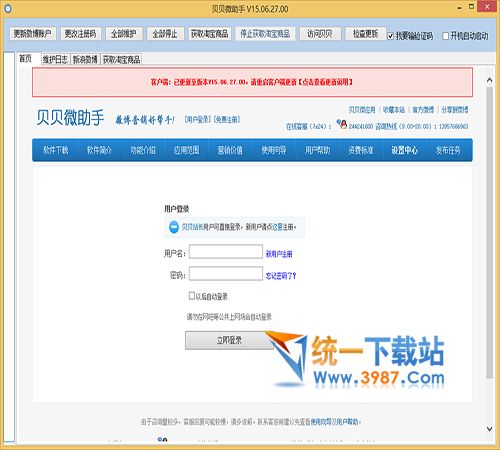Click the QQ penguin customer service icon
Viewport: 500px width, 450px height.
(x=342, y=124)
